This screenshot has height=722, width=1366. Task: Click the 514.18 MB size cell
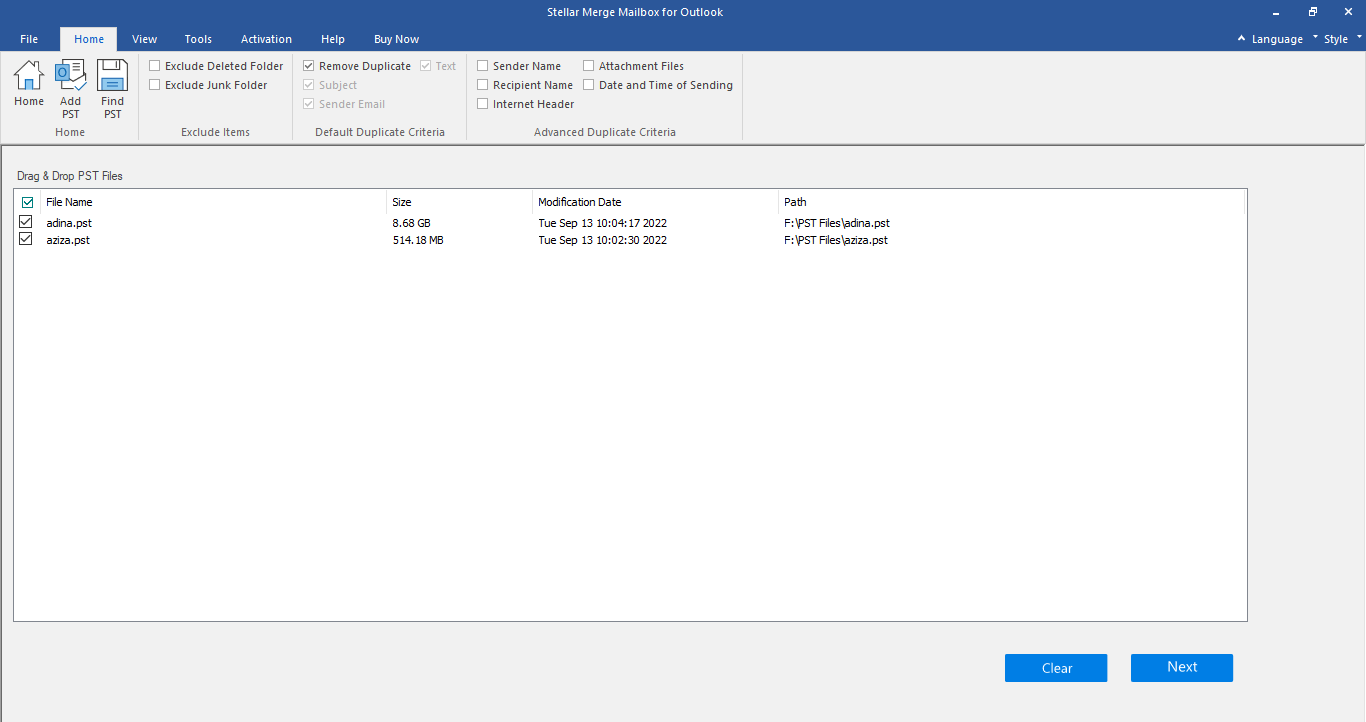tap(418, 240)
